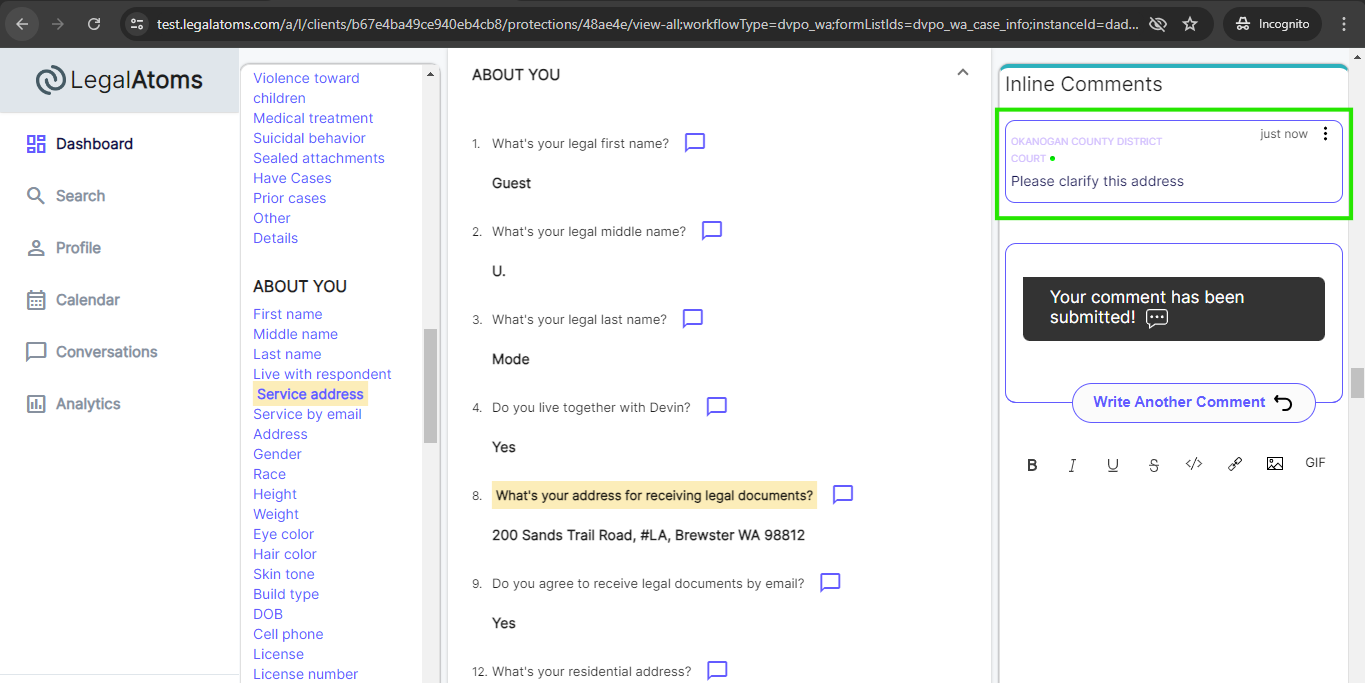
Task: Open comment icon for legal last name question
Action: [x=693, y=319]
